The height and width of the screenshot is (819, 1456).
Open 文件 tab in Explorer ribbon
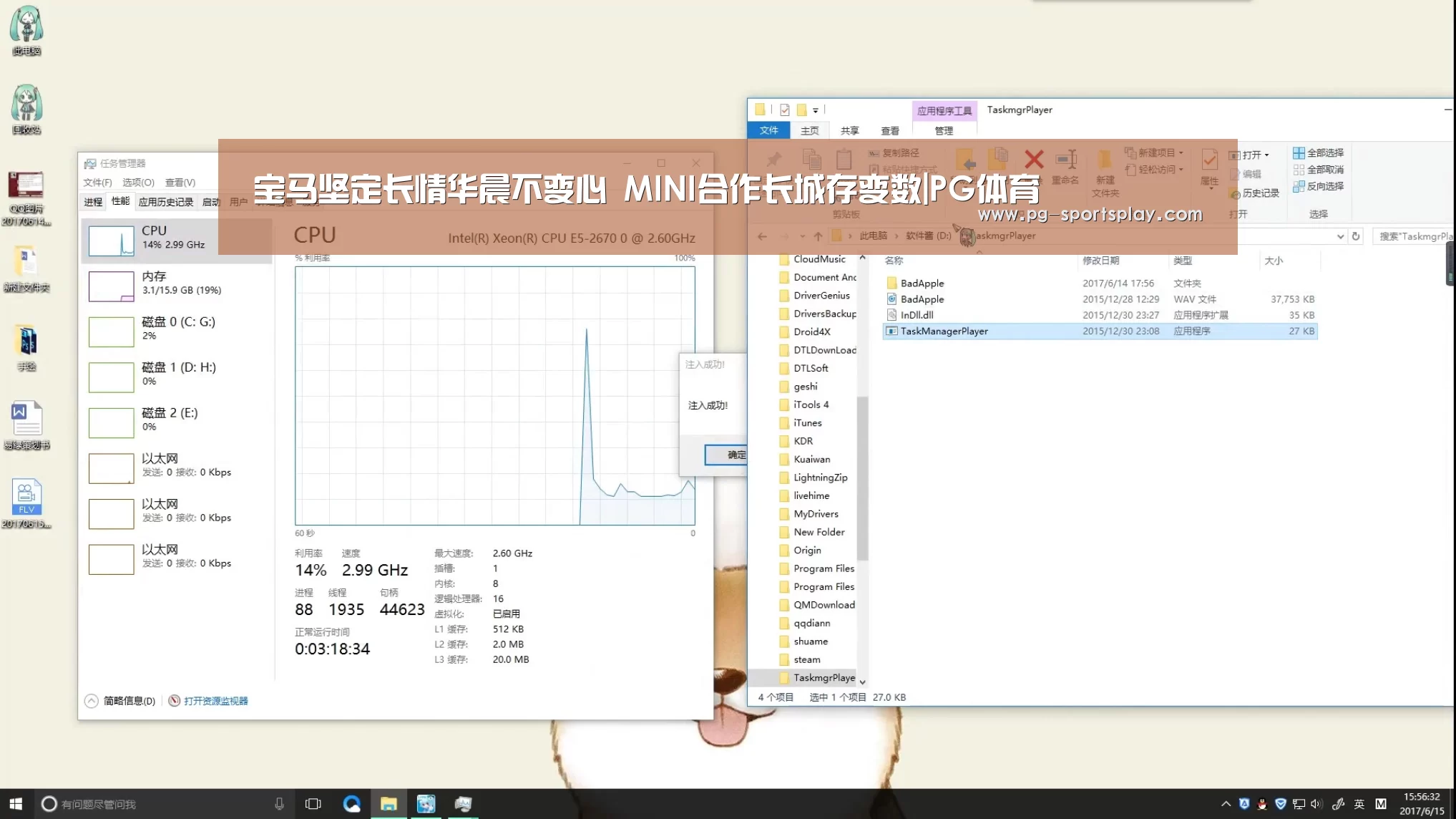tap(768, 130)
